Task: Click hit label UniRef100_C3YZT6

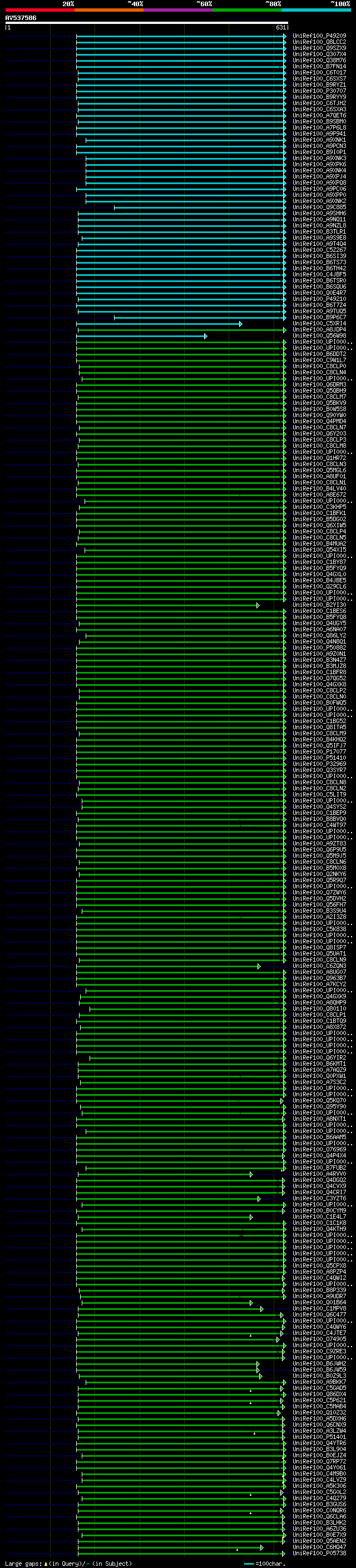Action: (x=319, y=1198)
